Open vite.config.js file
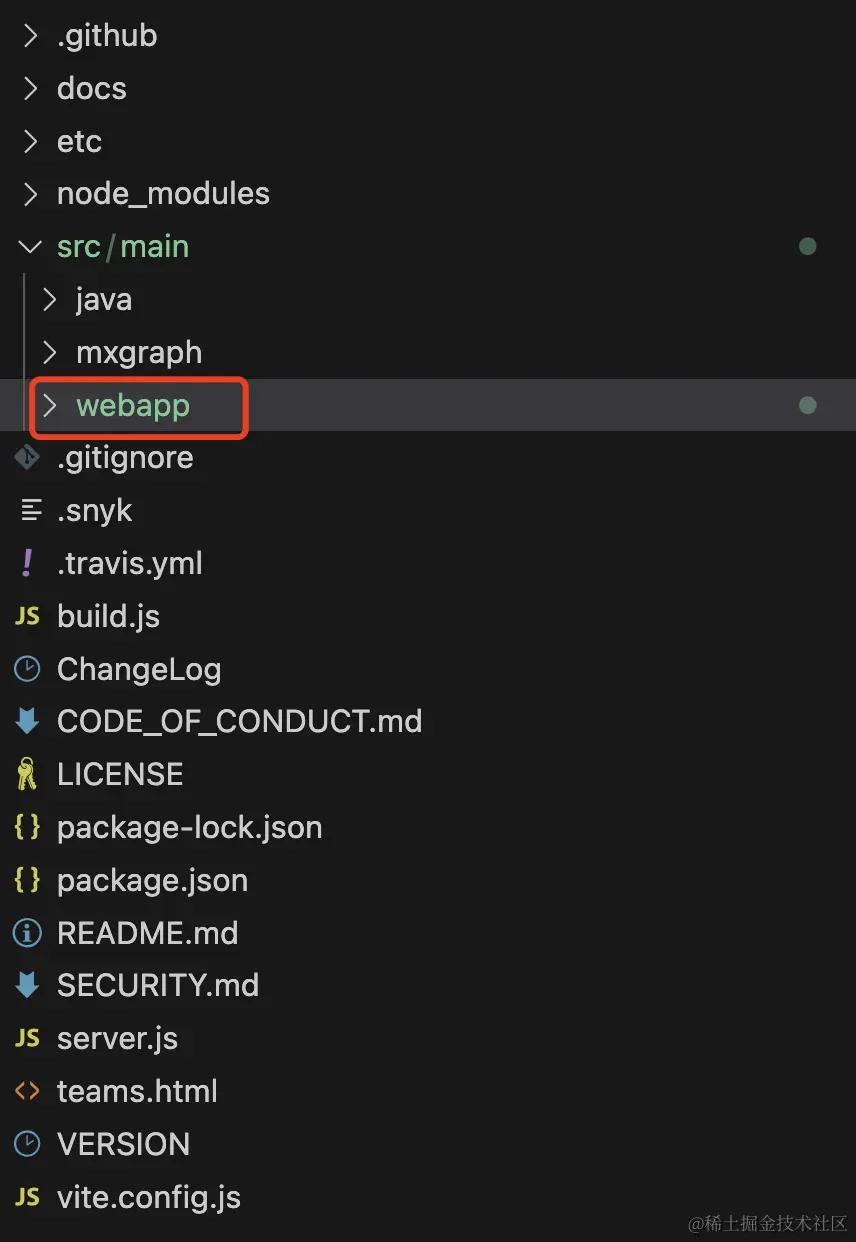Screen dimensions: 856x1242 point(149,1197)
